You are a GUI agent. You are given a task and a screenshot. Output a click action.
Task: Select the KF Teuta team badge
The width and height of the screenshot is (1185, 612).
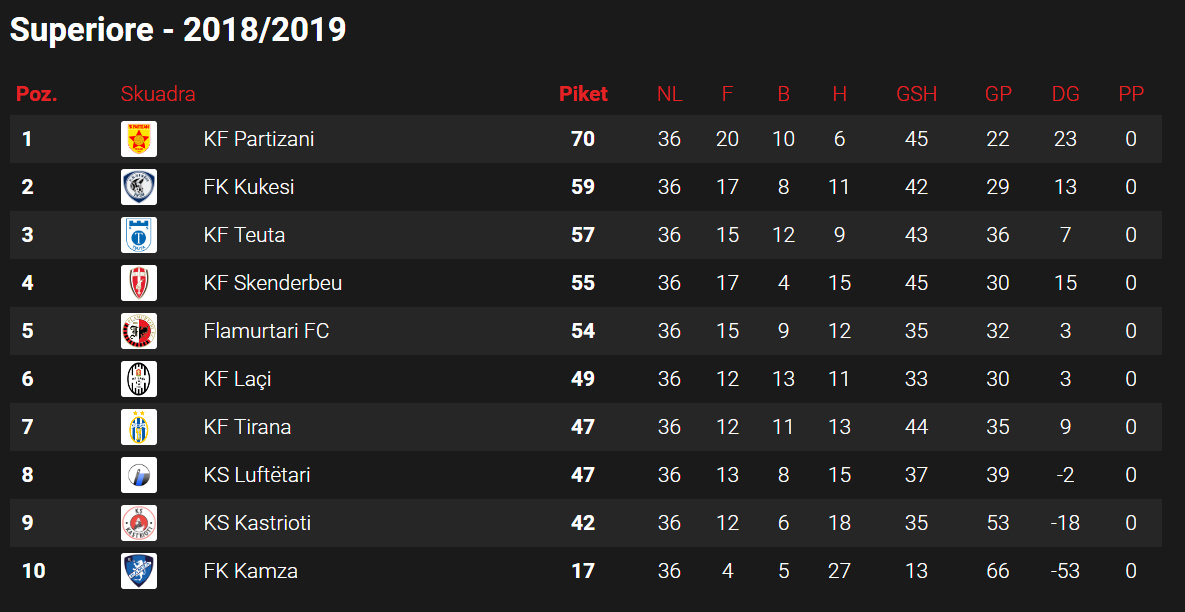(x=139, y=235)
